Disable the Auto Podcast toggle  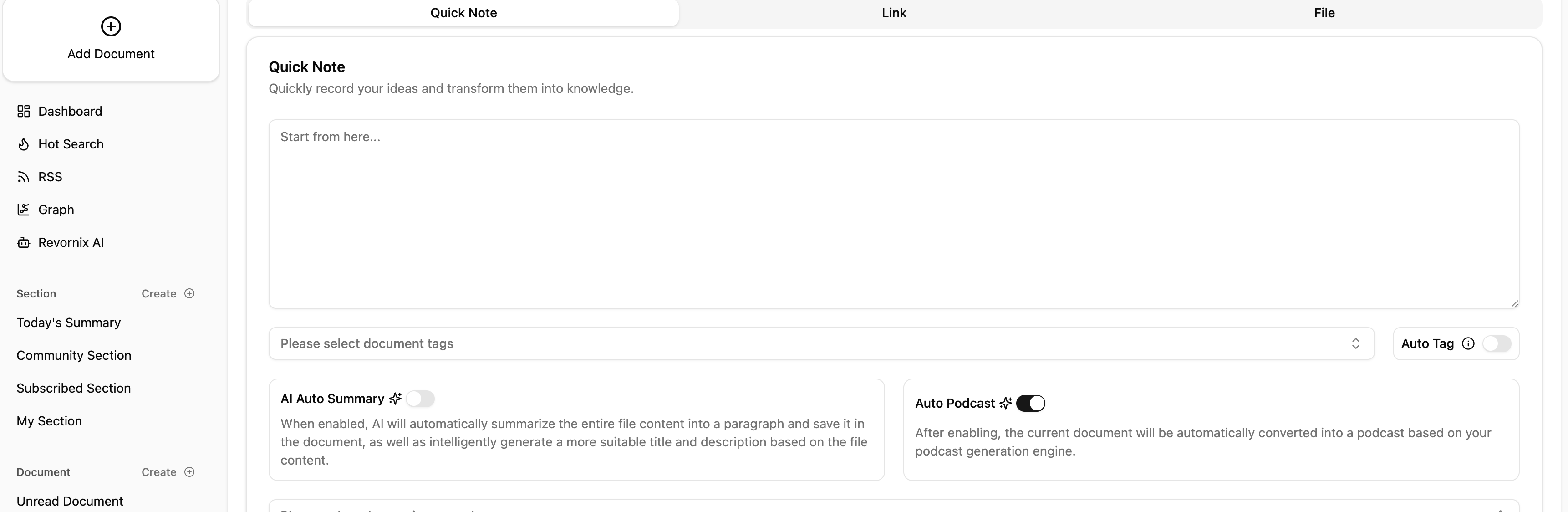point(1030,404)
